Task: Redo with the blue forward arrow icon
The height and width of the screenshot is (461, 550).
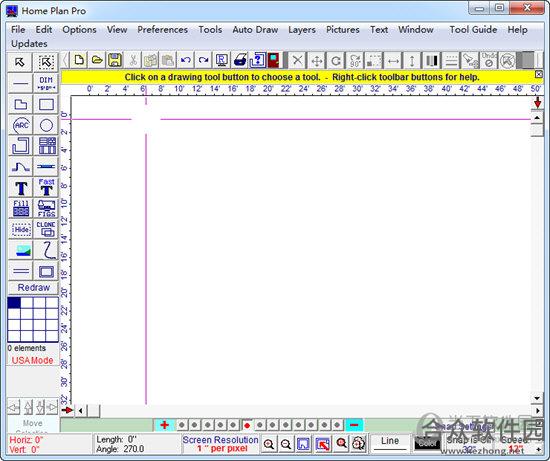Action: click(204, 60)
